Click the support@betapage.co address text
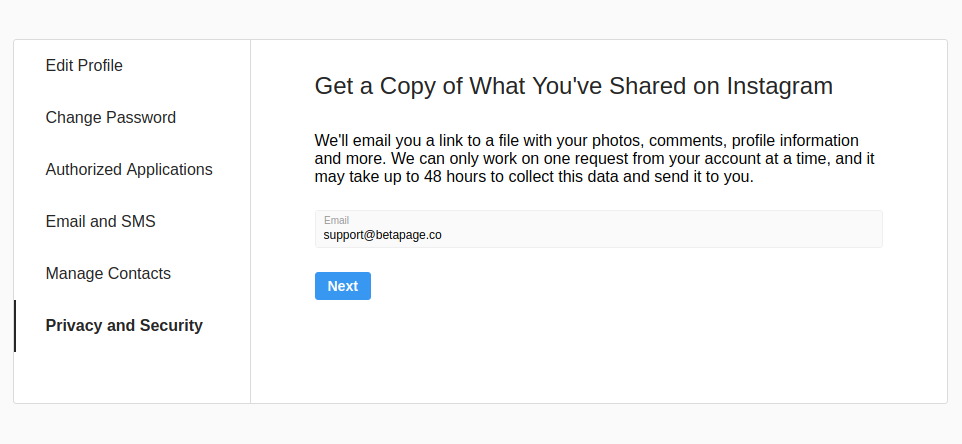Image resolution: width=962 pixels, height=444 pixels. (382, 235)
